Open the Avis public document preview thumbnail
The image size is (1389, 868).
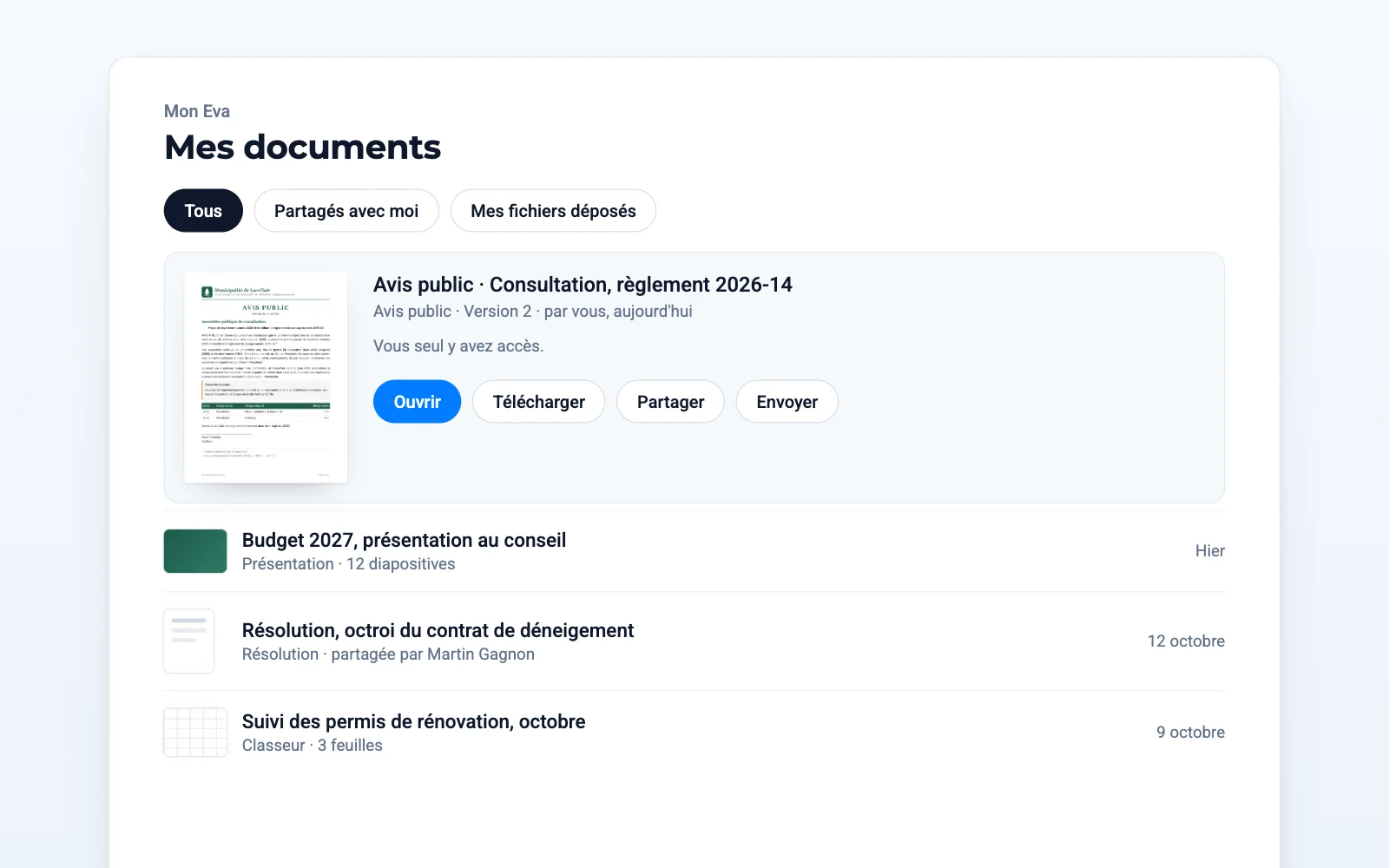[x=266, y=378]
